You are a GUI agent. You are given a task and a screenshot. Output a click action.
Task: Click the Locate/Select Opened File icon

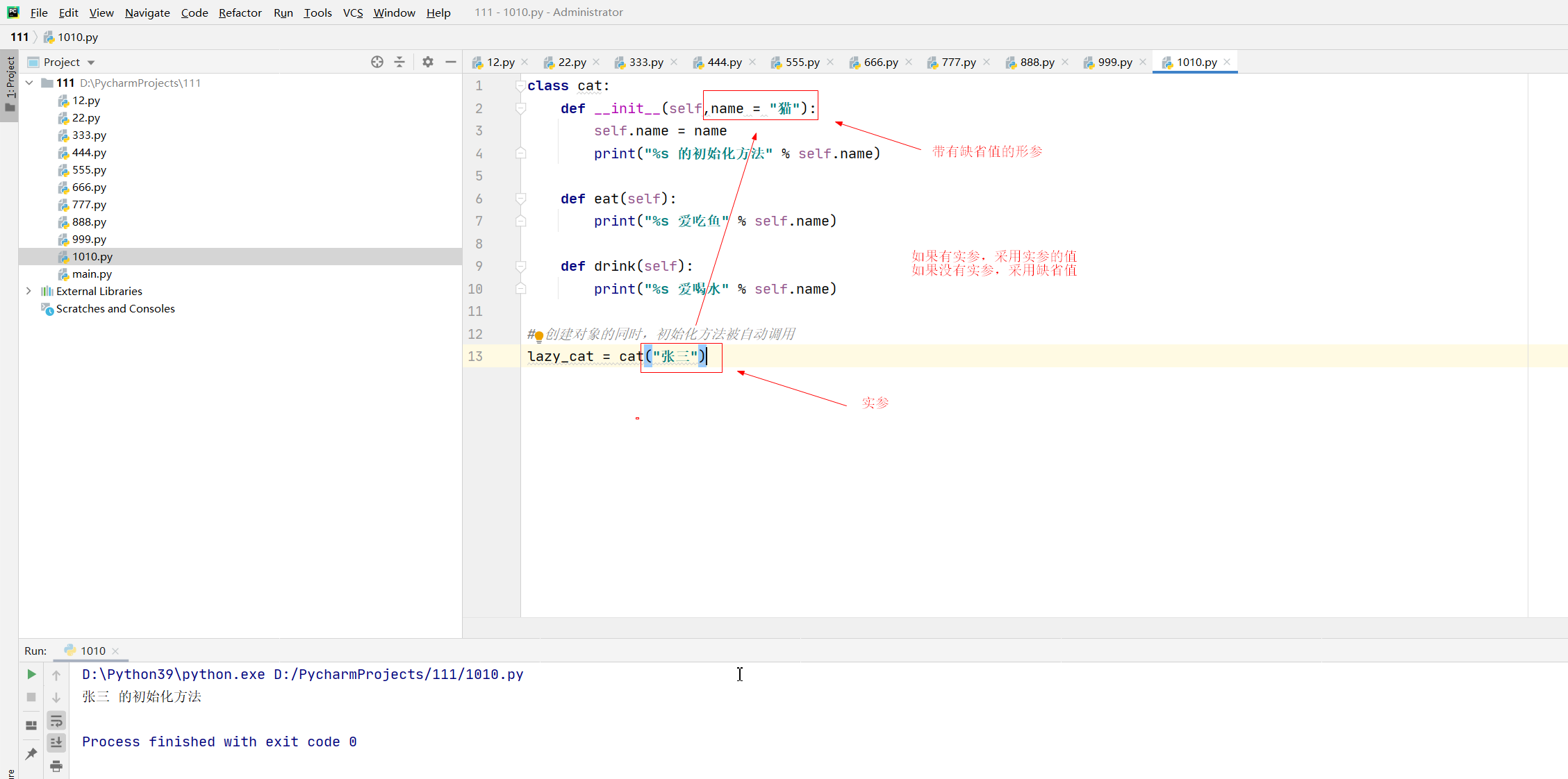click(377, 62)
